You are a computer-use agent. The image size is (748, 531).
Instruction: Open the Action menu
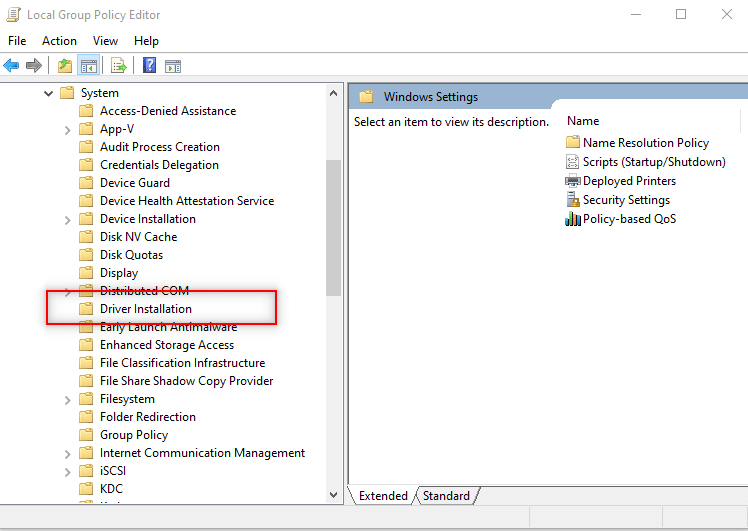[x=59, y=41]
